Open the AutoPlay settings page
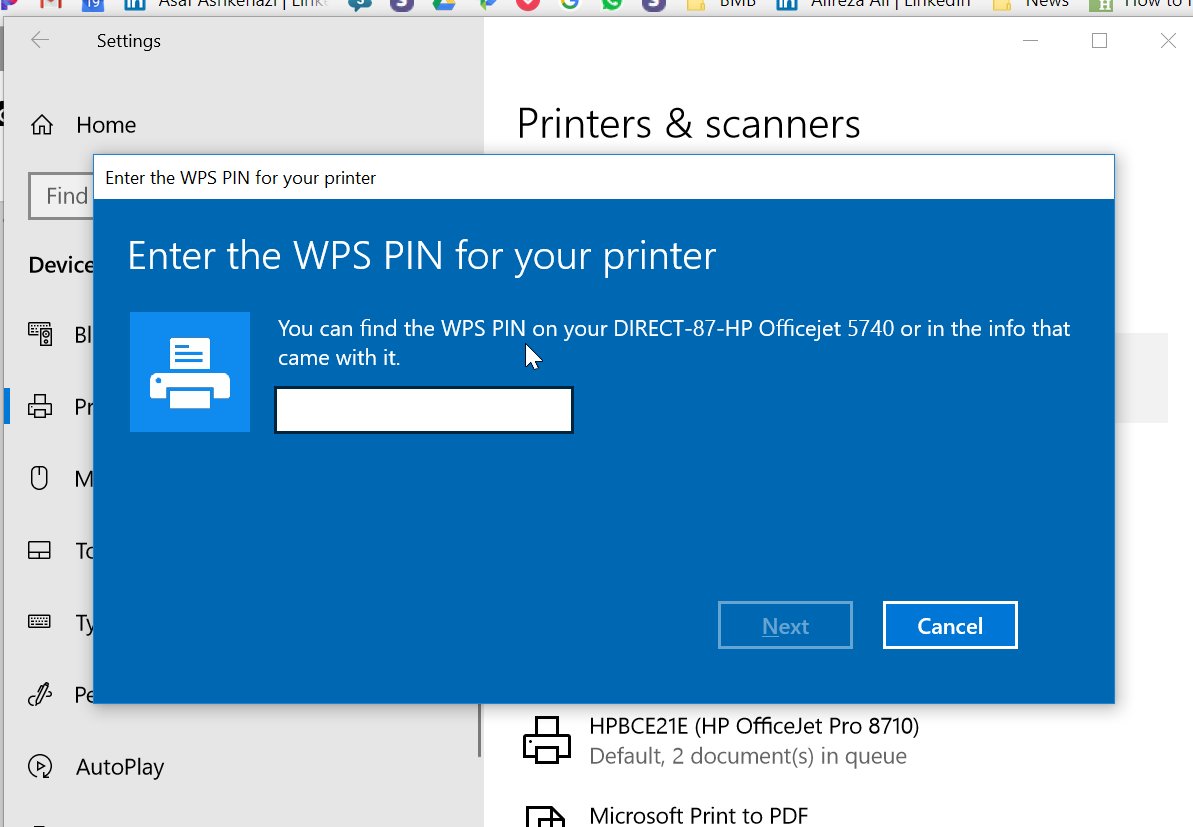This screenshot has width=1193, height=827. tap(120, 767)
